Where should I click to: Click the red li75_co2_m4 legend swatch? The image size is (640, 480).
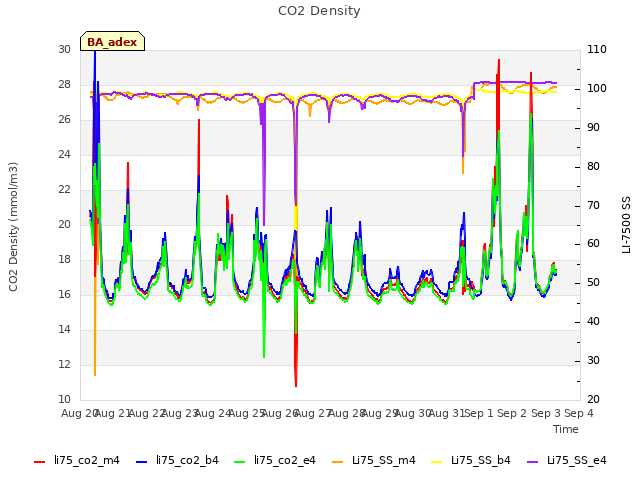tap(40, 462)
